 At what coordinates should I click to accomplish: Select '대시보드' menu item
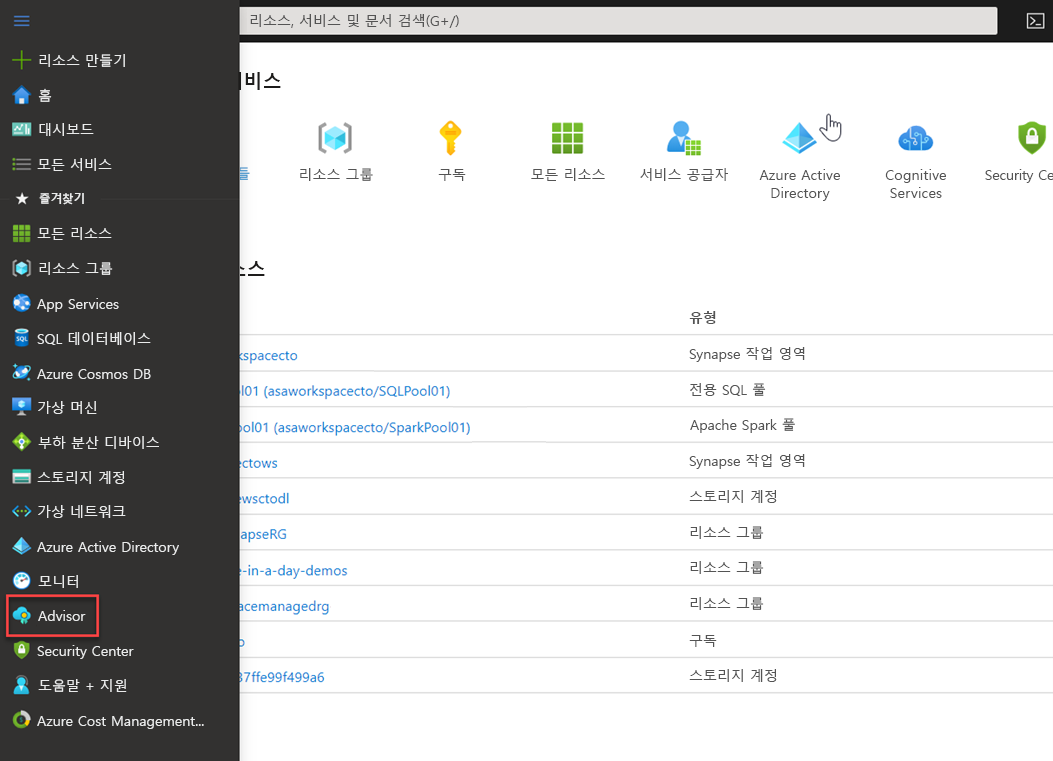click(66, 129)
